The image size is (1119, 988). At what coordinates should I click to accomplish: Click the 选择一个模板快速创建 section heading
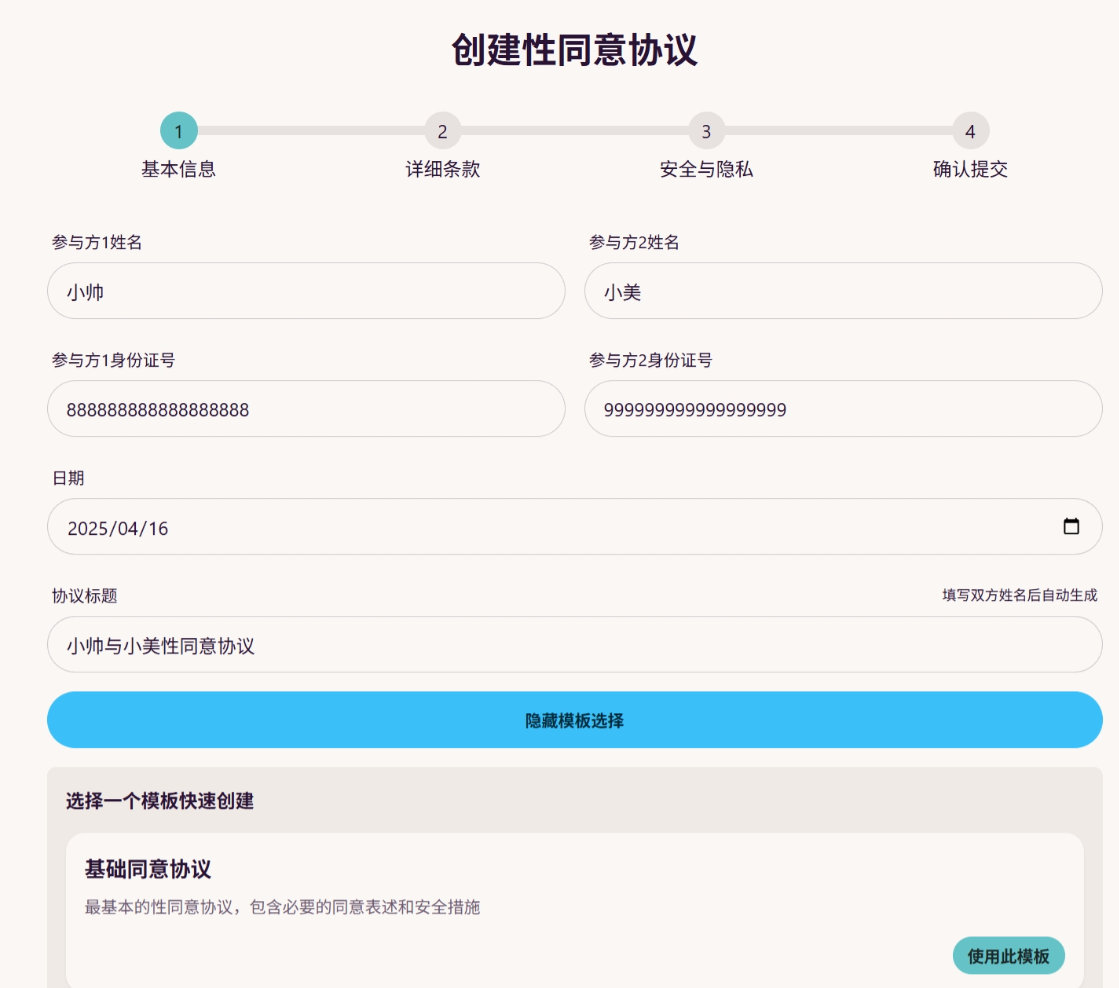pyautogui.click(x=160, y=801)
